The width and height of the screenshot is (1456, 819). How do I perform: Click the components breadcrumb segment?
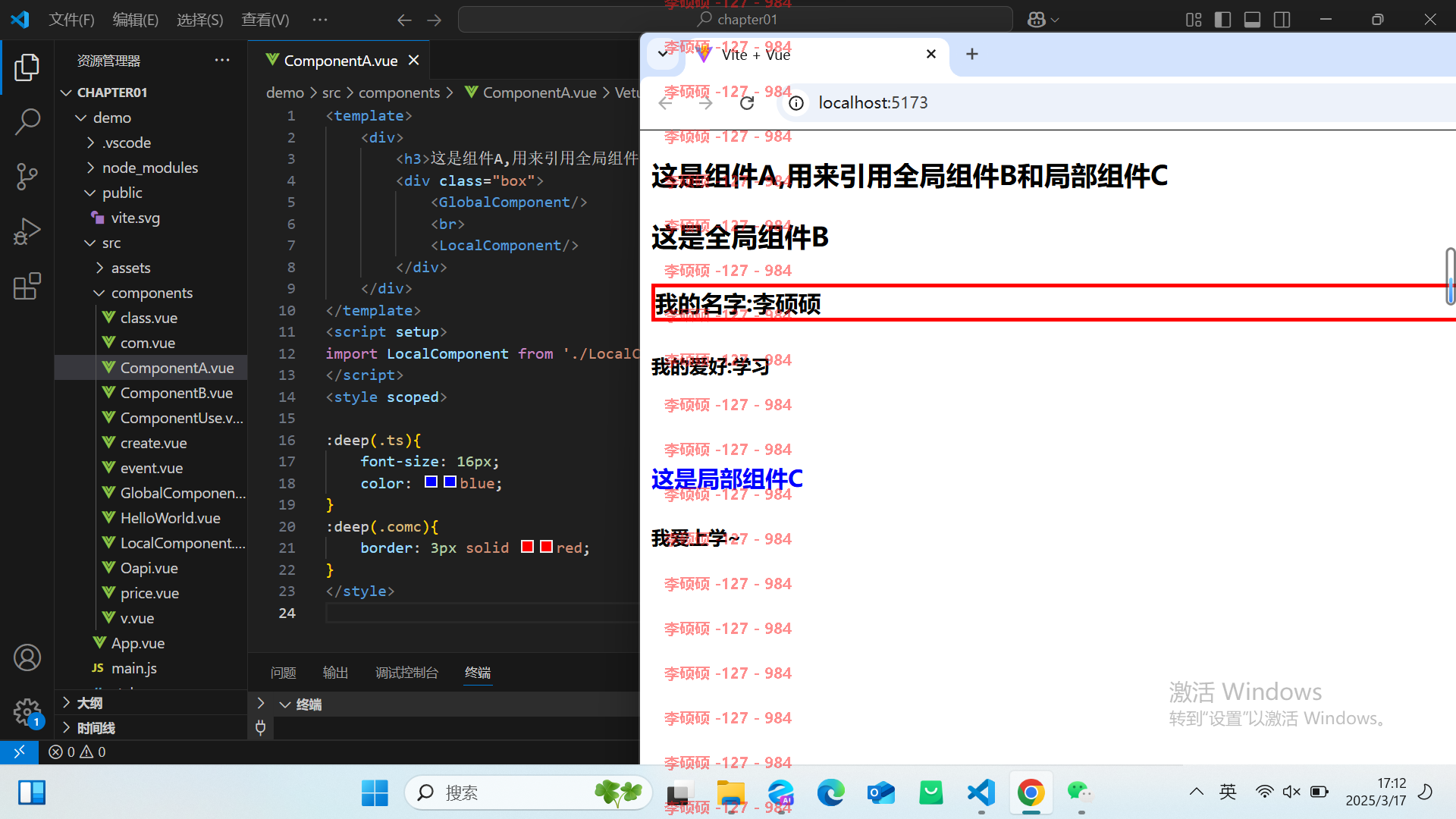pos(399,93)
